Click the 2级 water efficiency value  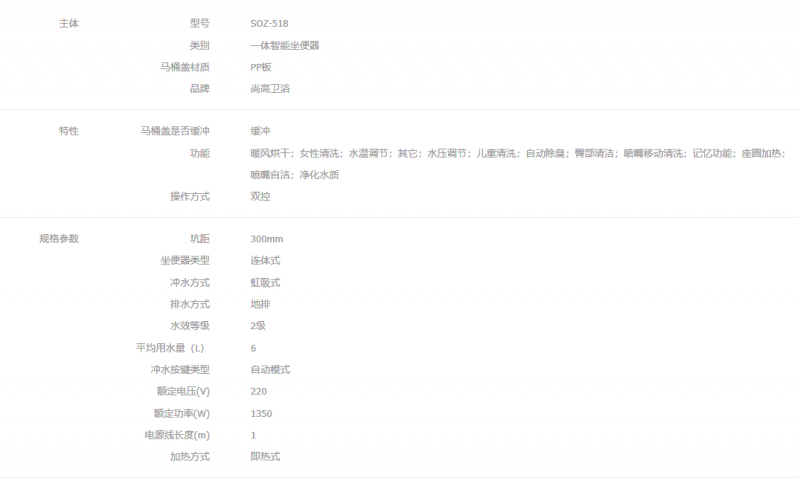pyautogui.click(x=258, y=326)
